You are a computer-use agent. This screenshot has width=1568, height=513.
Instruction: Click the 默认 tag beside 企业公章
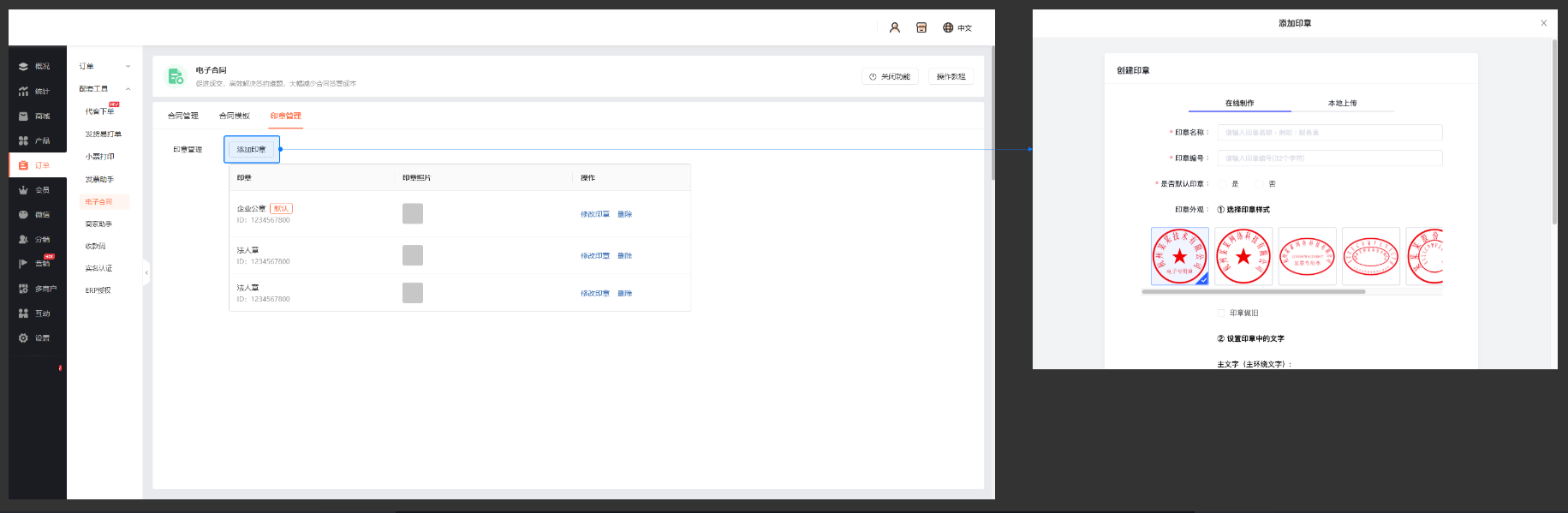pos(281,208)
